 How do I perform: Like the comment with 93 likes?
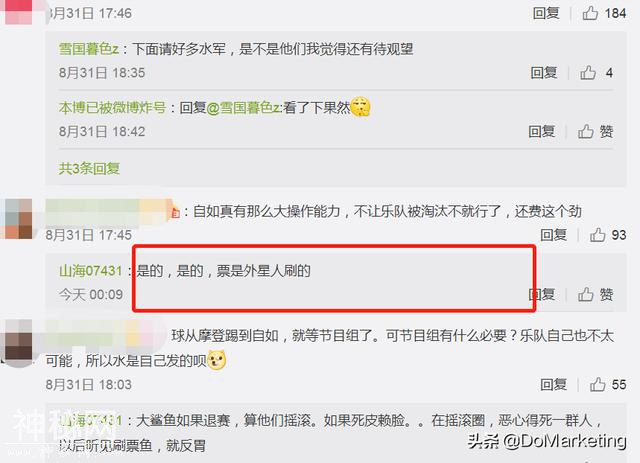pos(597,235)
